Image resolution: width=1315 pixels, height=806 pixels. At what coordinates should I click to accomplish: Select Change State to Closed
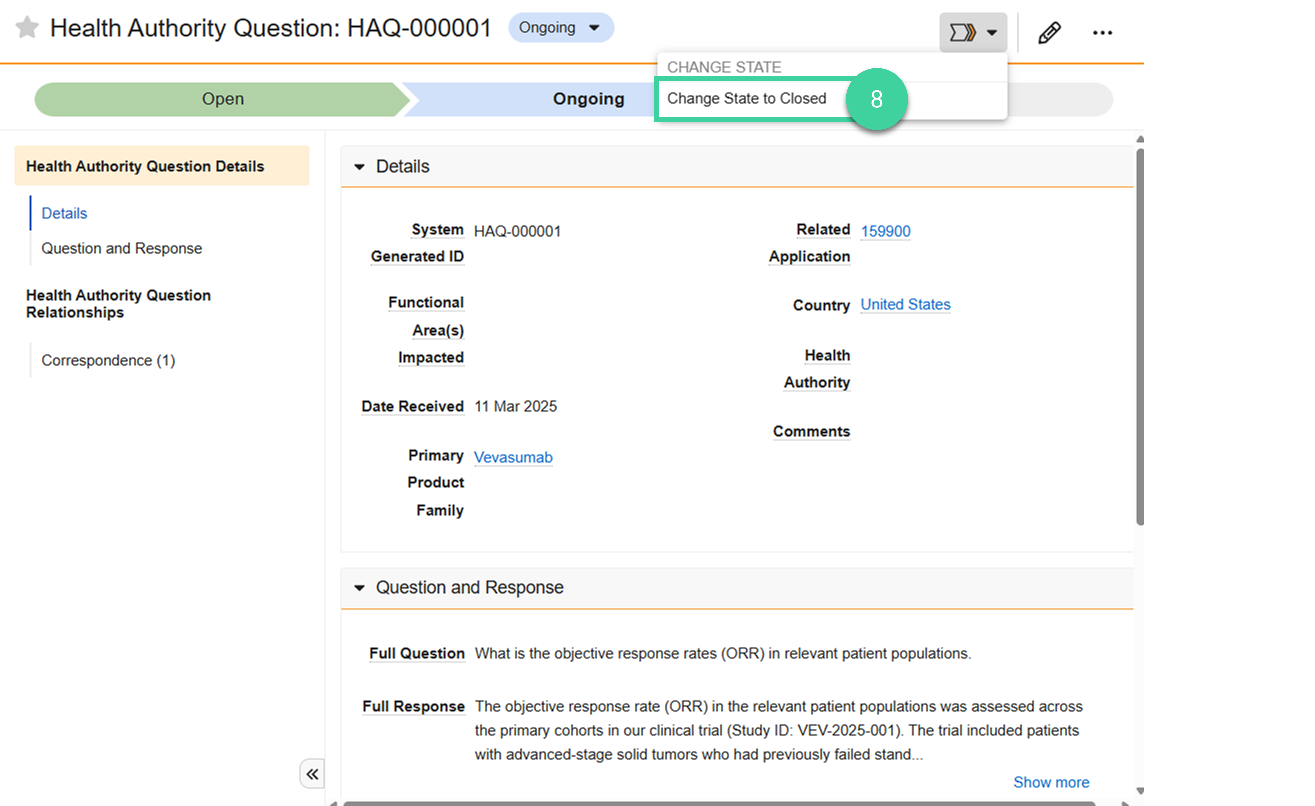(x=747, y=99)
